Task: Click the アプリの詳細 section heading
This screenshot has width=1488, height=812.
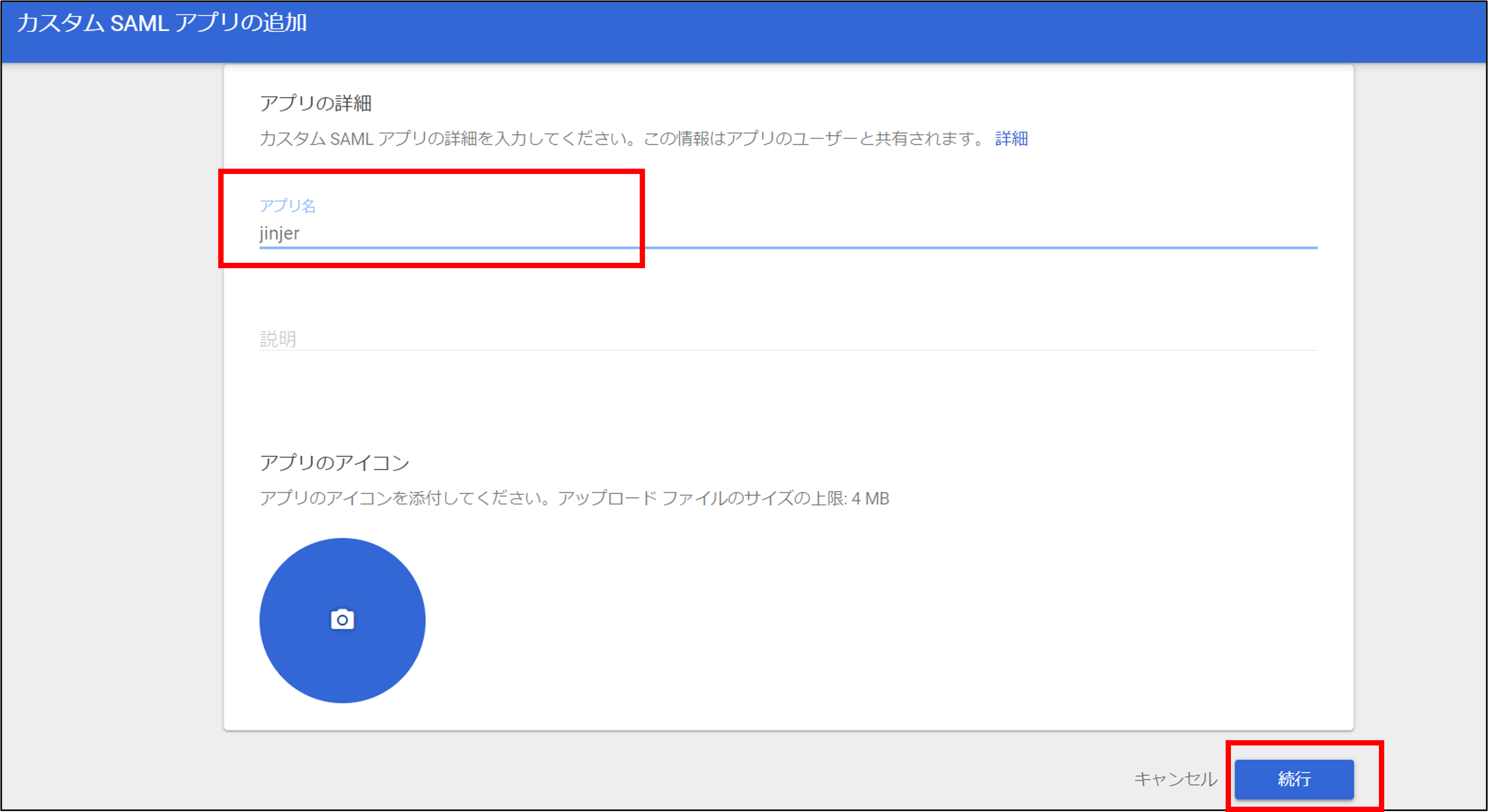Action: 316,103
